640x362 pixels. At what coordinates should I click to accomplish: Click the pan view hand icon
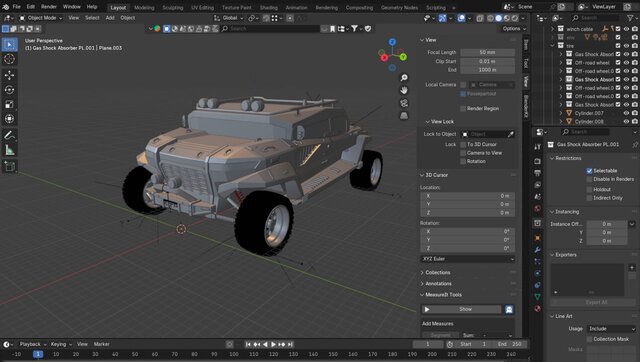pyautogui.click(x=404, y=90)
